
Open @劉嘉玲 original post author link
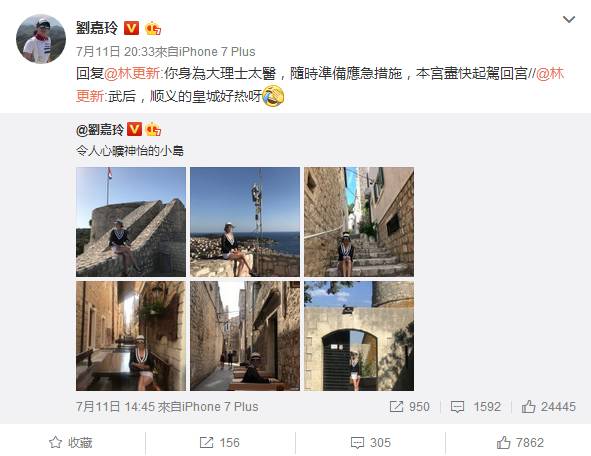point(100,130)
